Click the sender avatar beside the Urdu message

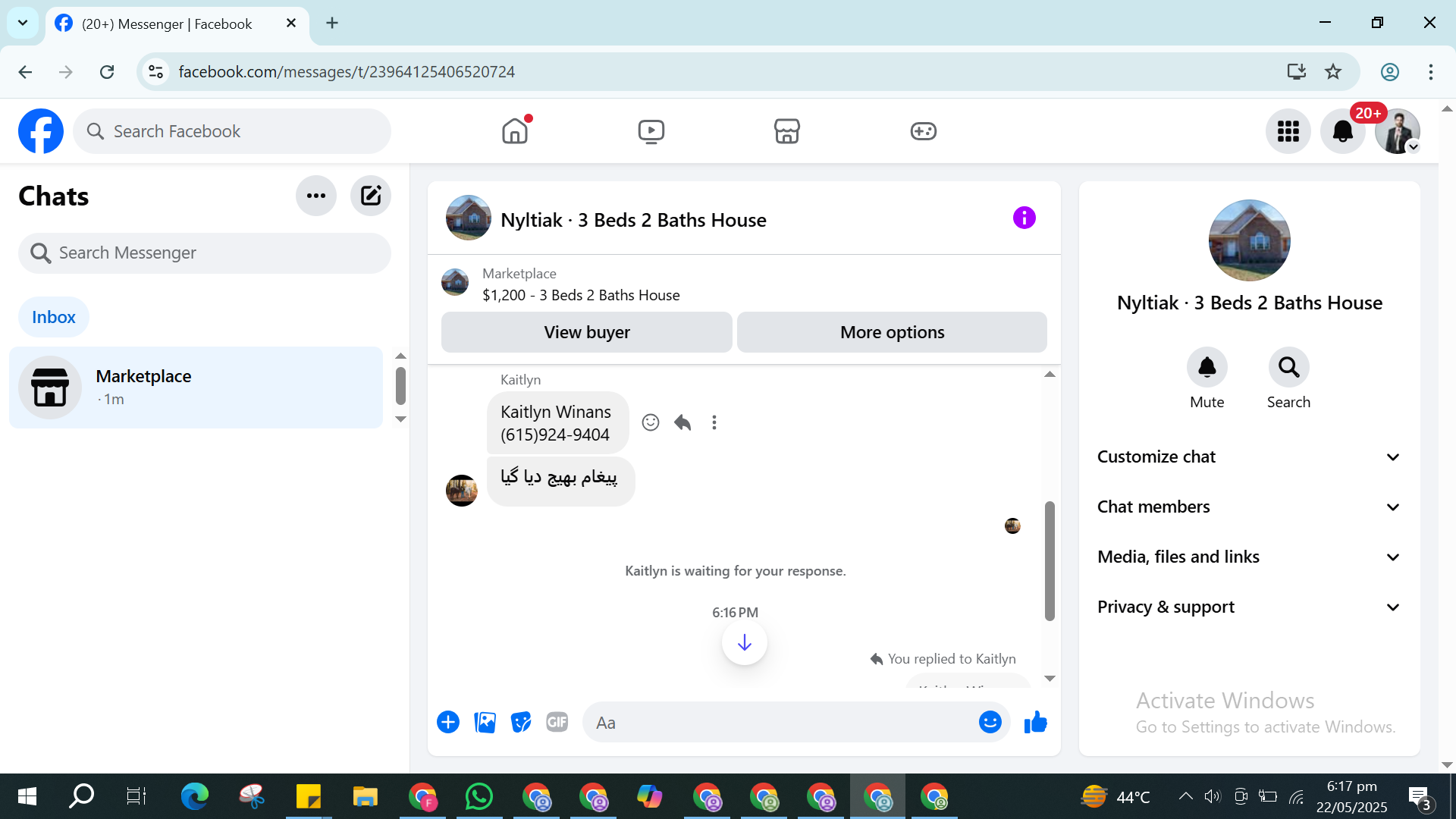tap(462, 491)
